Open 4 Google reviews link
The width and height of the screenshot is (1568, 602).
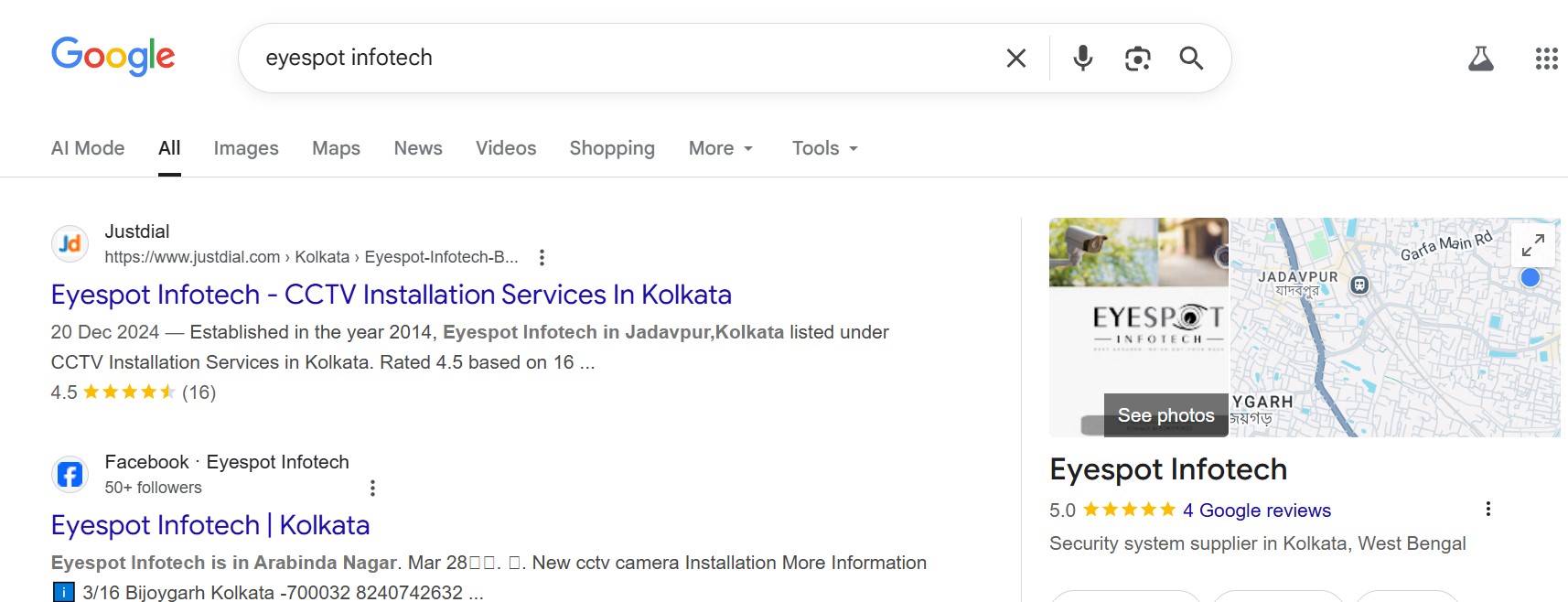point(1255,511)
